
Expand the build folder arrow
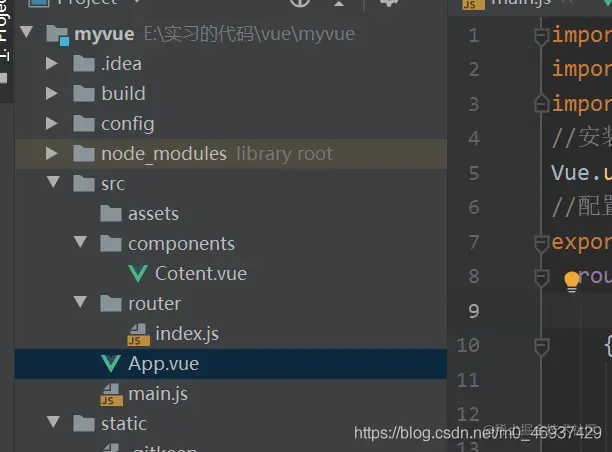point(52,93)
